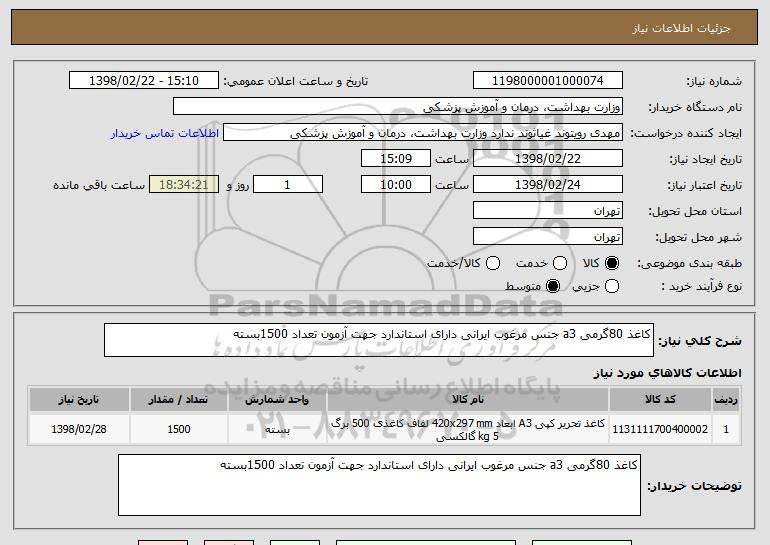Image resolution: width=770 pixels, height=545 pixels.
Task: Click product code 1131111700400002 cell
Action: pos(660,429)
